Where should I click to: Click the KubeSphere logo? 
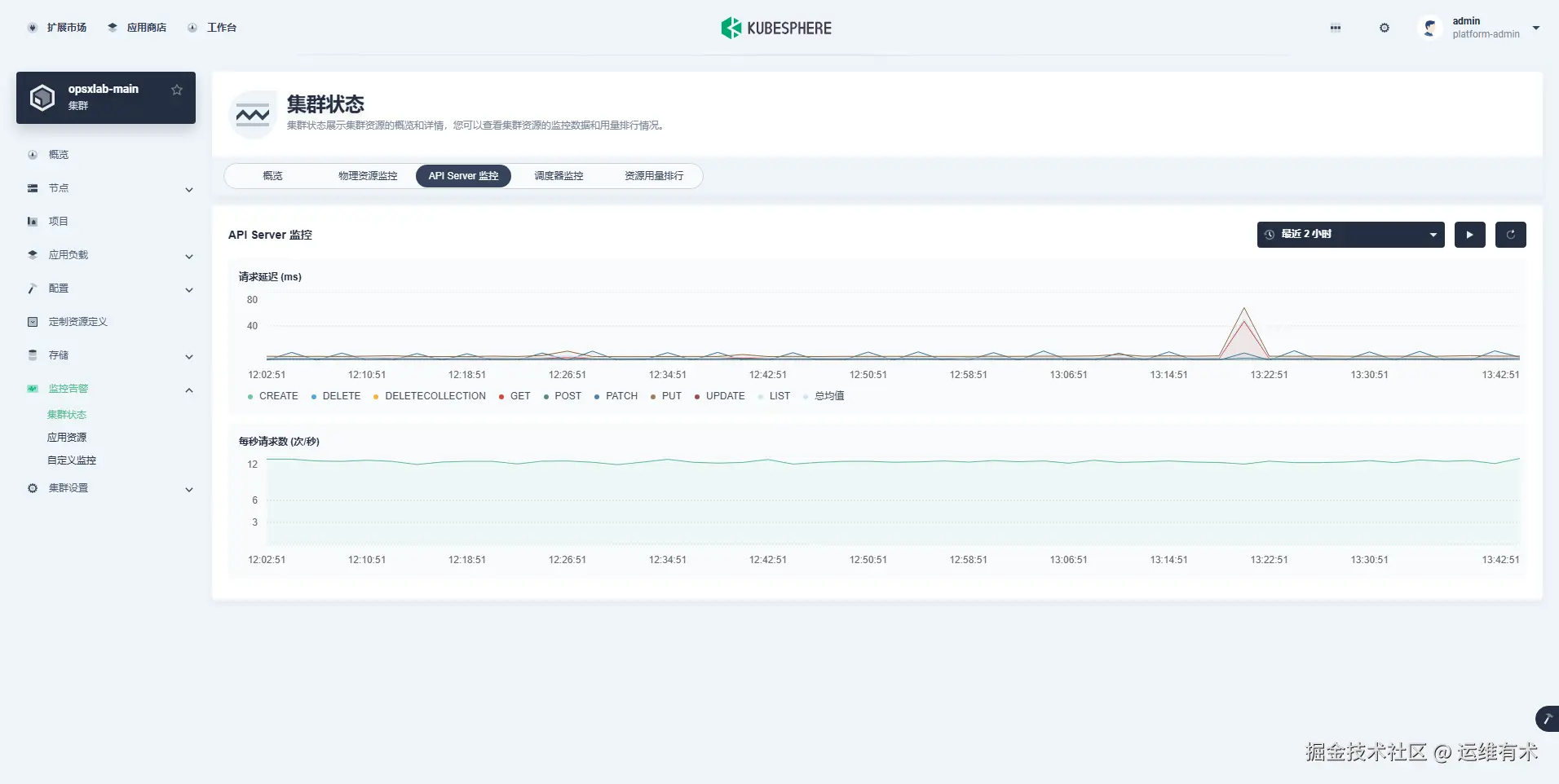775,27
